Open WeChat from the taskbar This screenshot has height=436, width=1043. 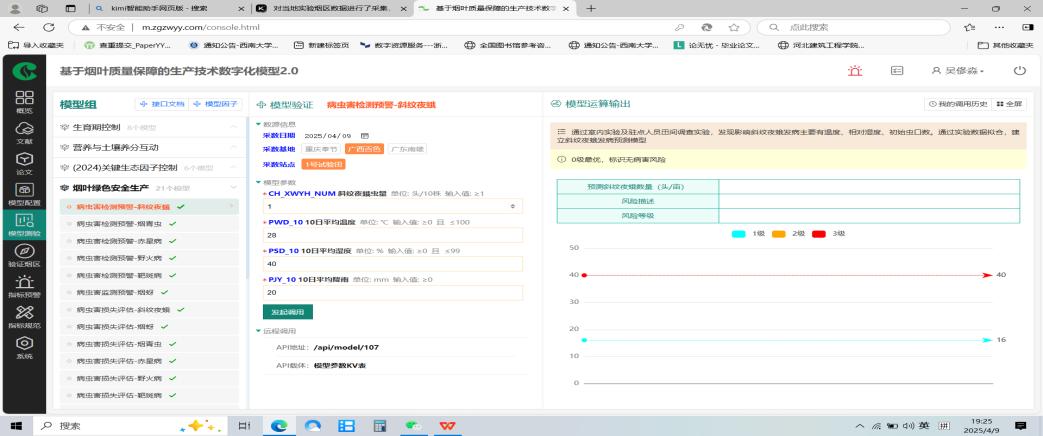[x=413, y=425]
